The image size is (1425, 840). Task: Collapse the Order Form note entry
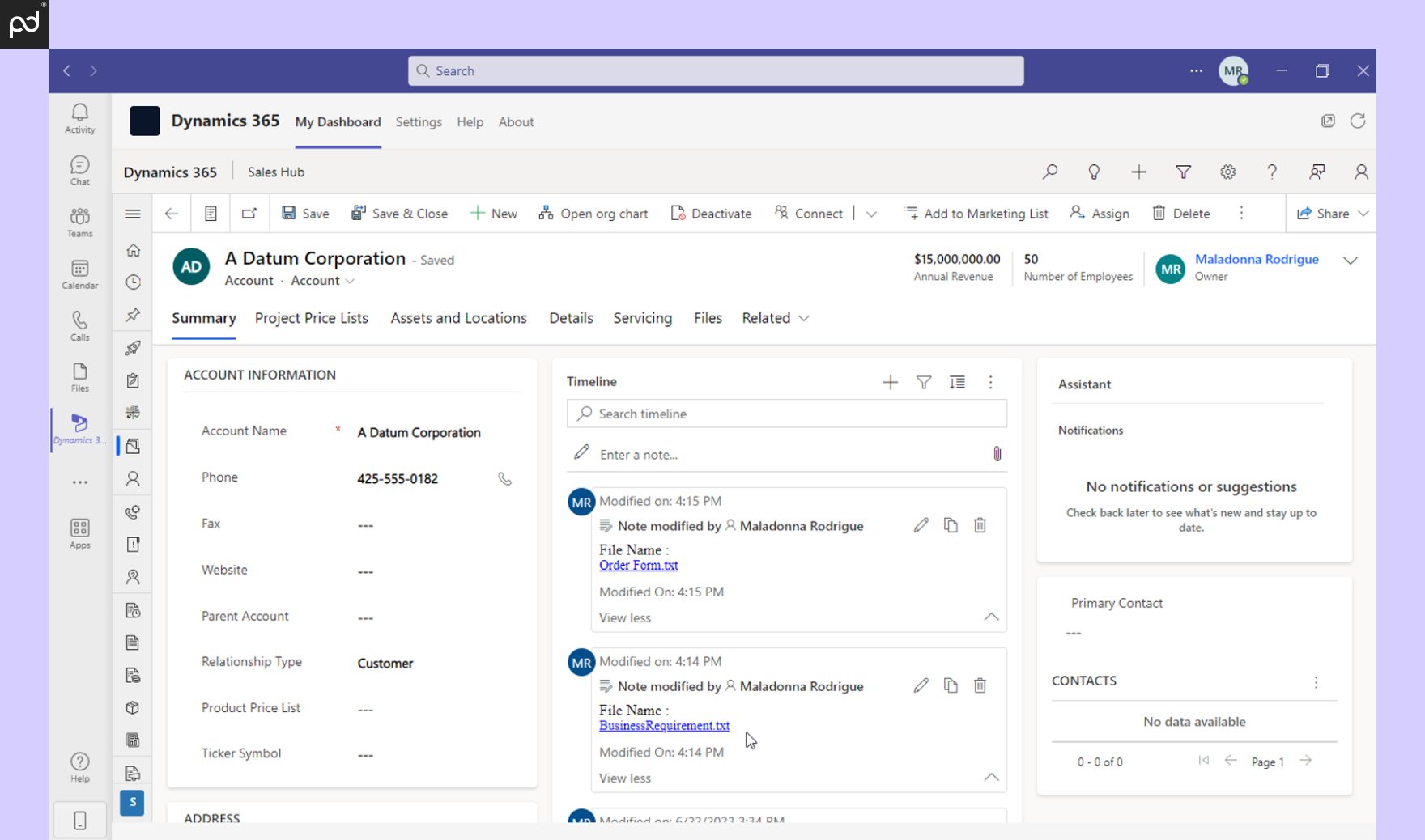pyautogui.click(x=990, y=617)
